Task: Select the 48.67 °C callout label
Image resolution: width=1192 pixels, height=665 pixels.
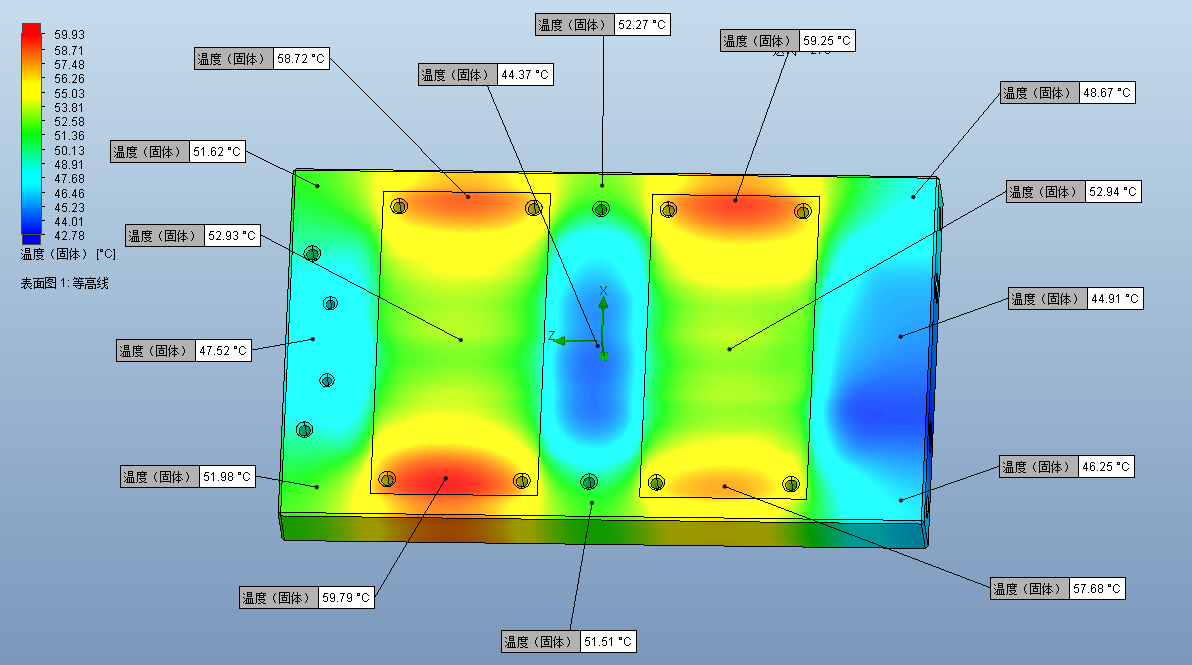Action: click(1068, 93)
